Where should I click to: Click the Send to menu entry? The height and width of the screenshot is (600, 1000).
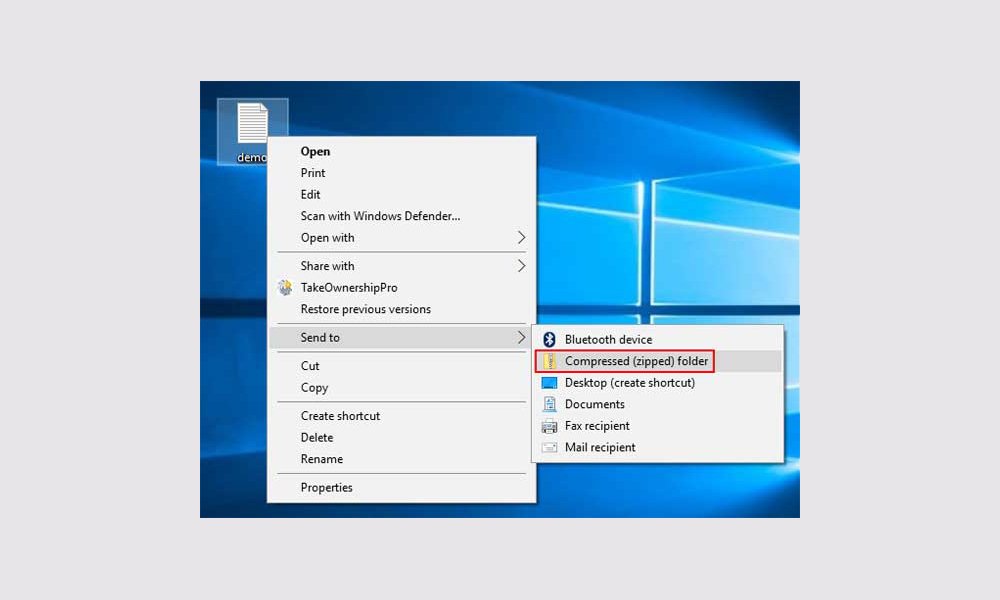(401, 337)
